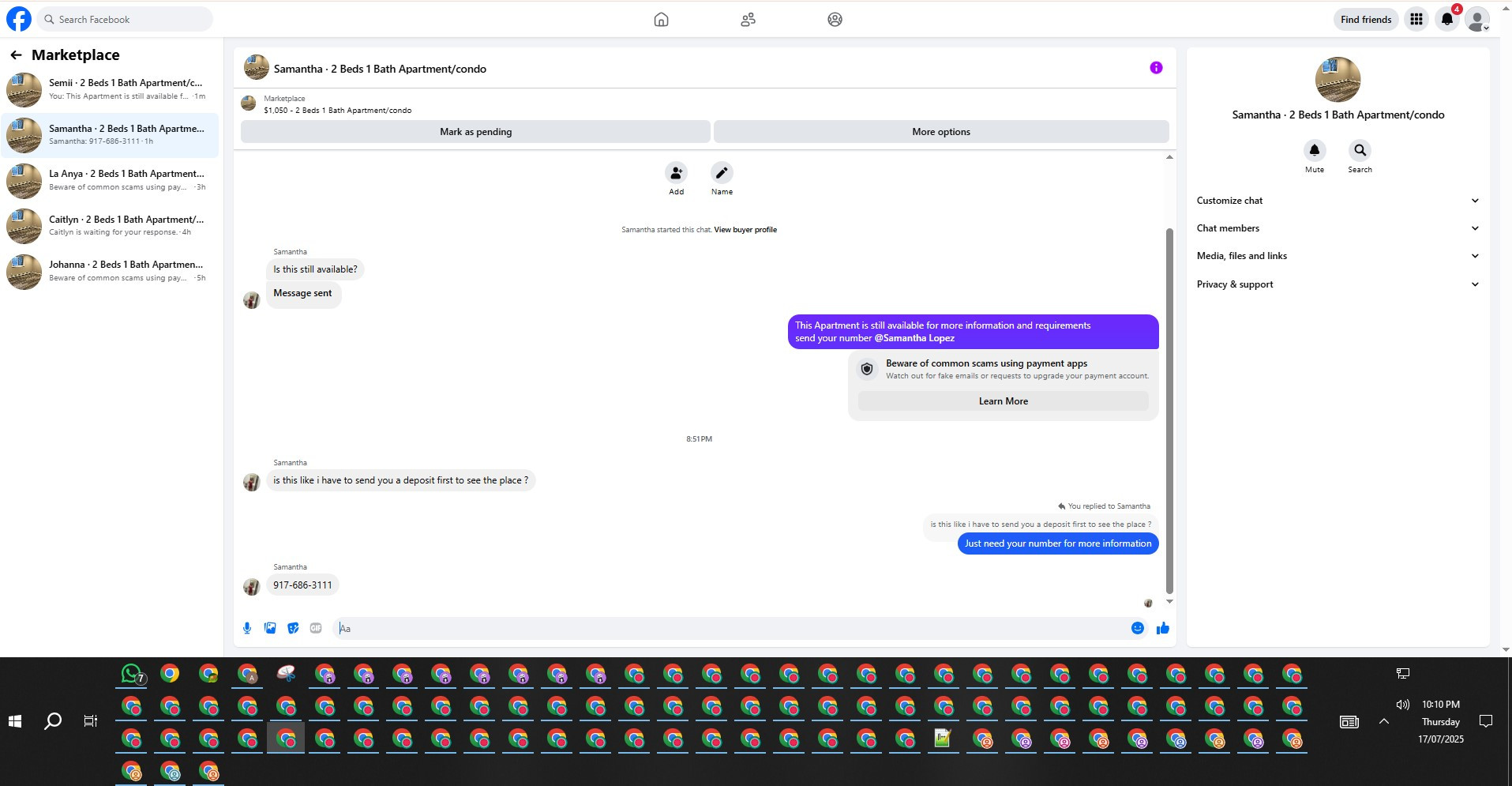
Task: Click Samantha's large profile thumbnail in sidebar
Action: (1338, 79)
